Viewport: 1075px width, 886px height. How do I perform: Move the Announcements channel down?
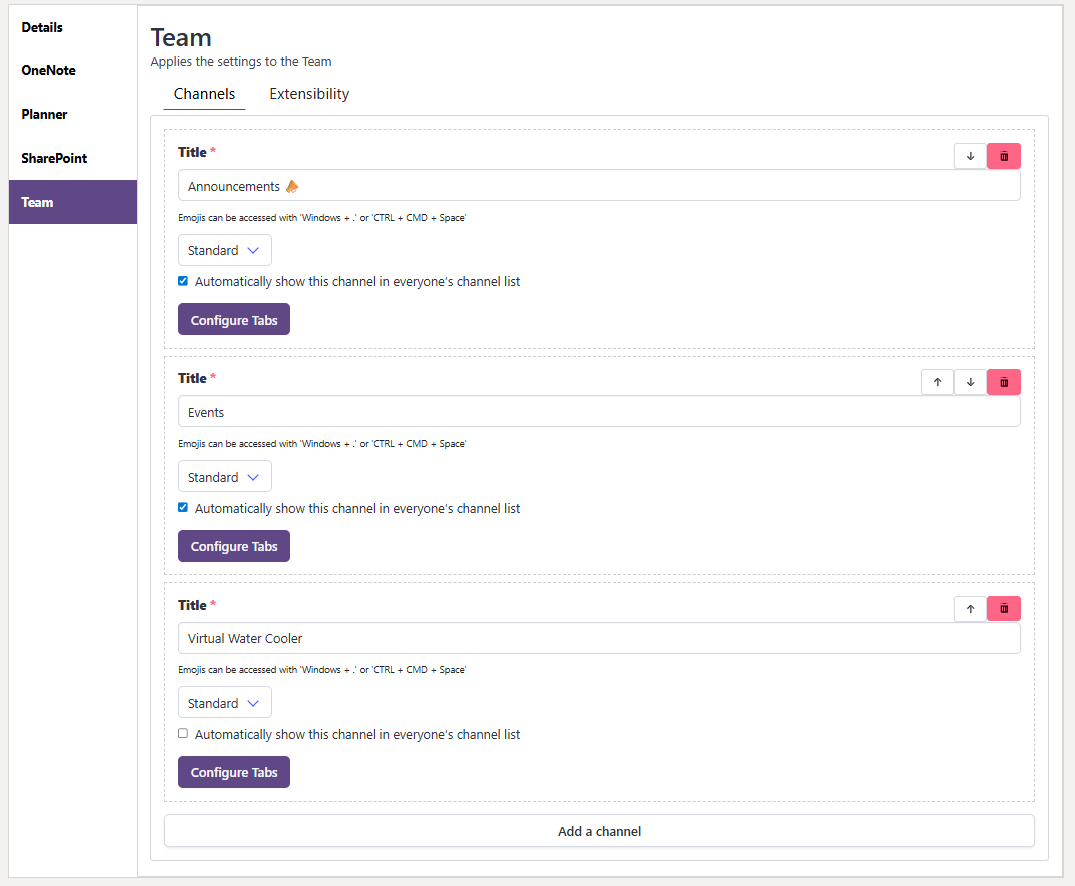(x=969, y=156)
